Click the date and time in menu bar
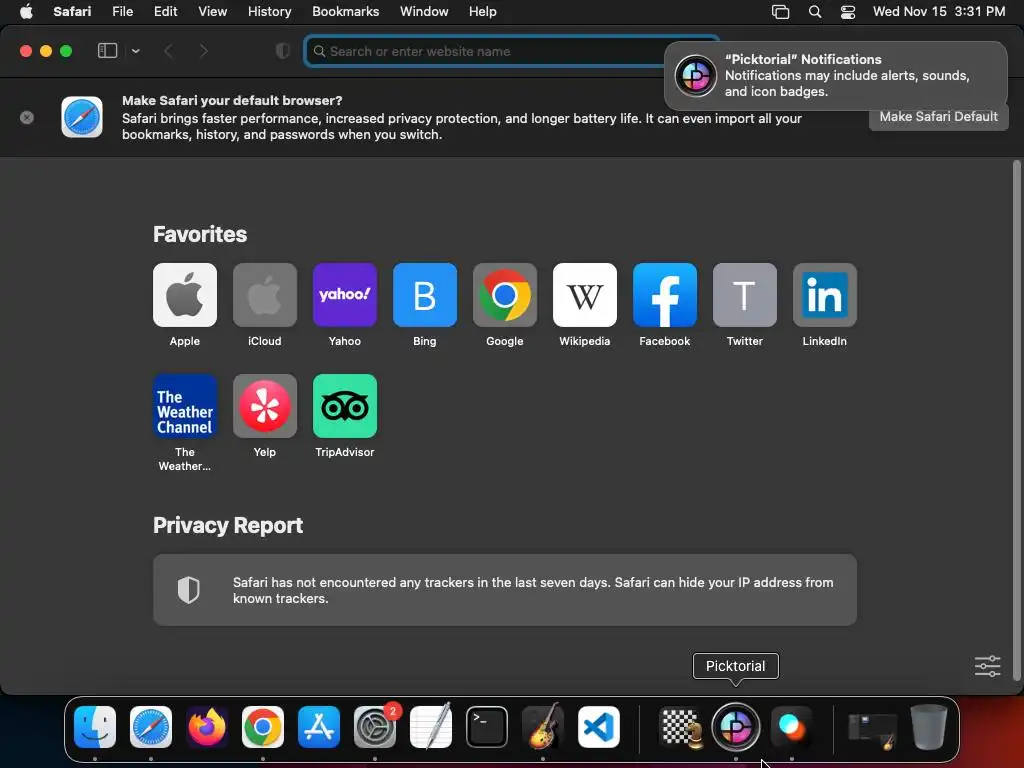The width and height of the screenshot is (1024, 768). (x=938, y=12)
